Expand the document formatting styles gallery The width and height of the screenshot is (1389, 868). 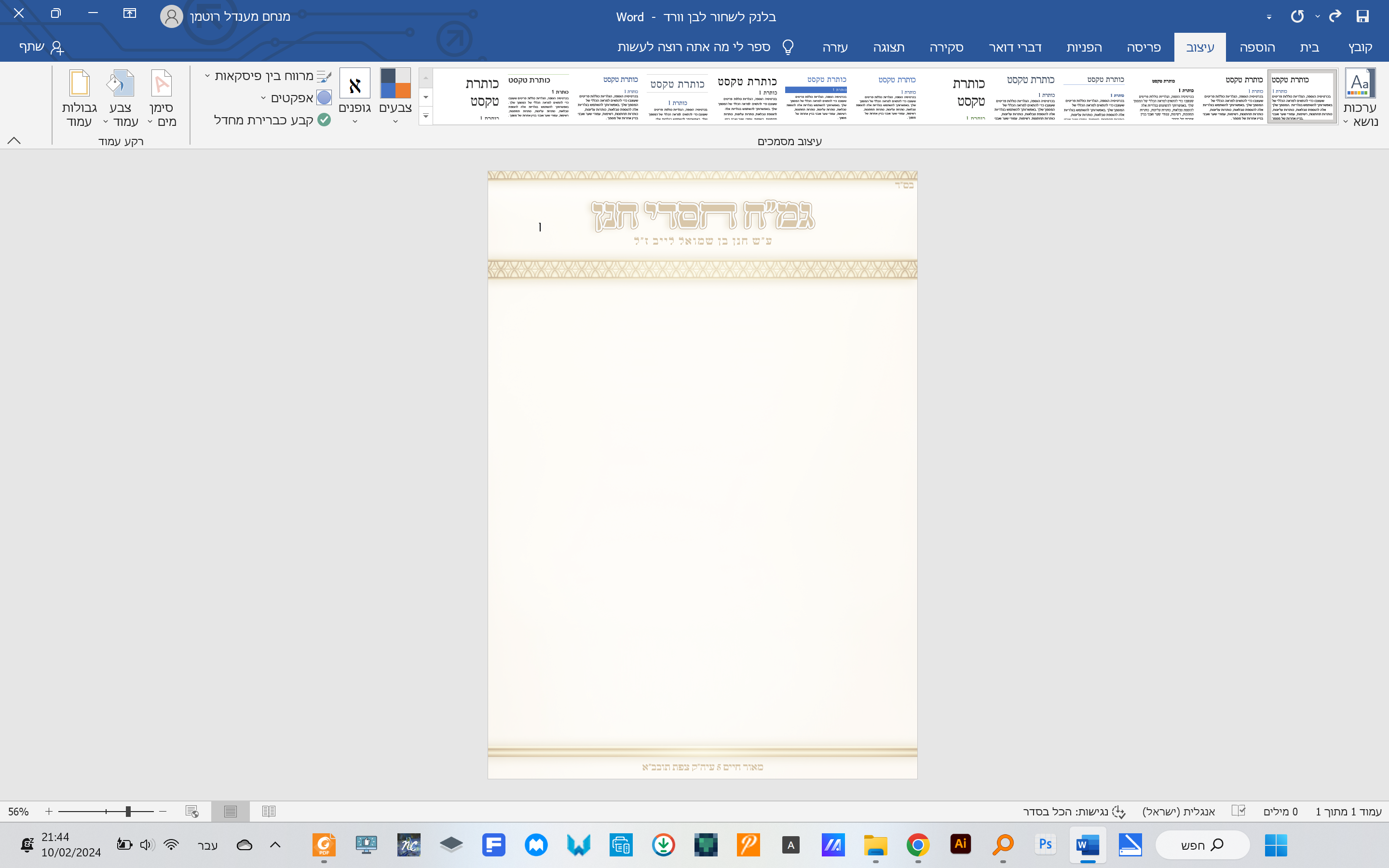(425, 116)
